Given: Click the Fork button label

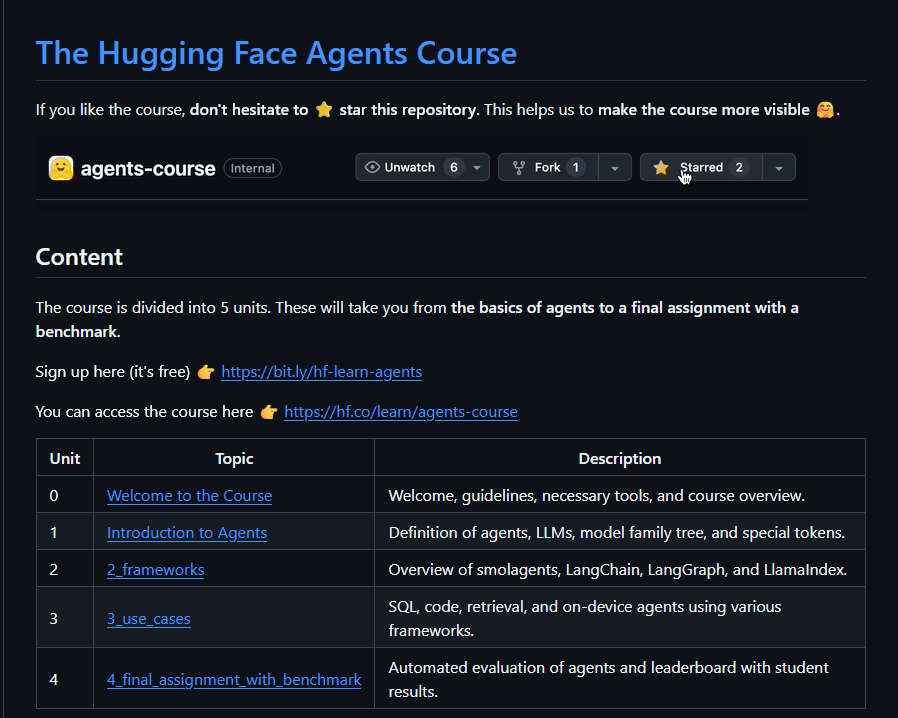Looking at the screenshot, I should tap(548, 167).
